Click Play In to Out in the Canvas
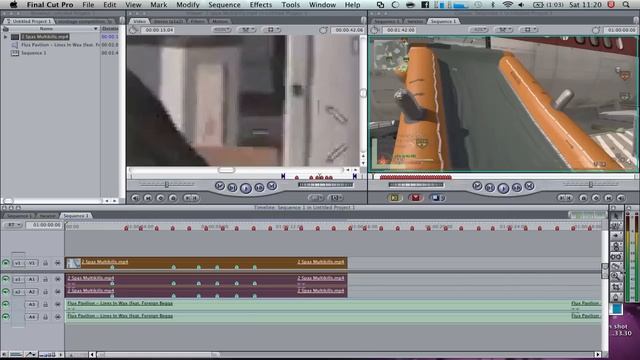This screenshot has height=360, width=640. [x=490, y=188]
